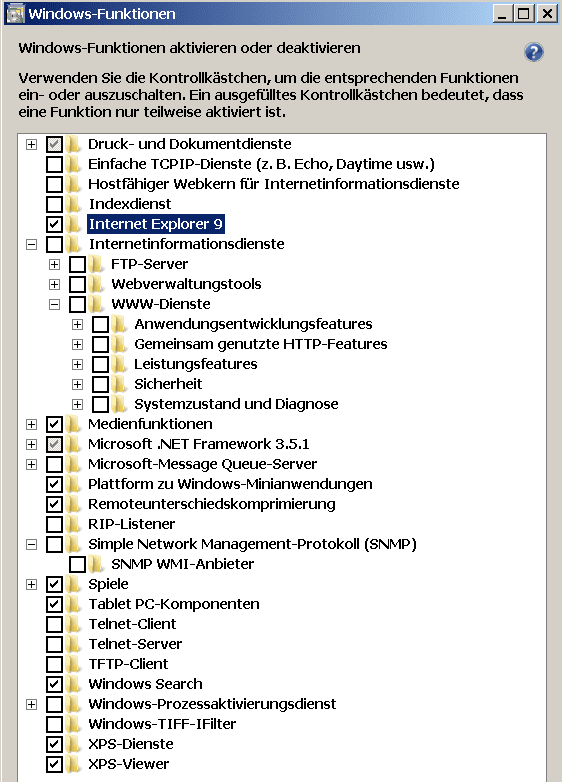Expand Microsoft .NET Framework 3.5.1 node
Image resolution: width=562 pixels, height=782 pixels.
pyautogui.click(x=31, y=444)
